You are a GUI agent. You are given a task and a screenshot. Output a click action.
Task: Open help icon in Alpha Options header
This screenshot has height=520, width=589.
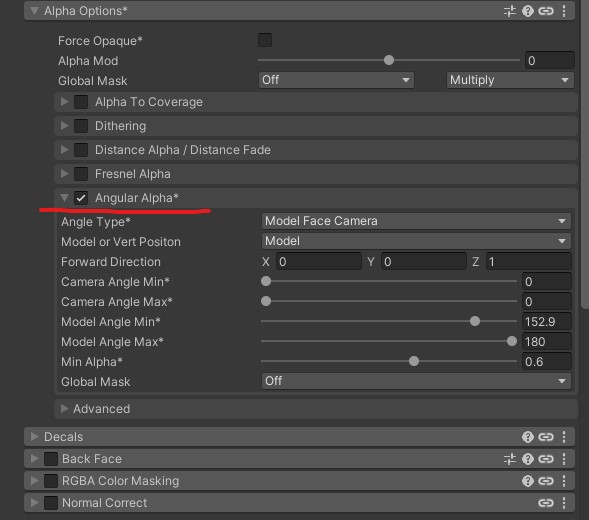coord(528,11)
